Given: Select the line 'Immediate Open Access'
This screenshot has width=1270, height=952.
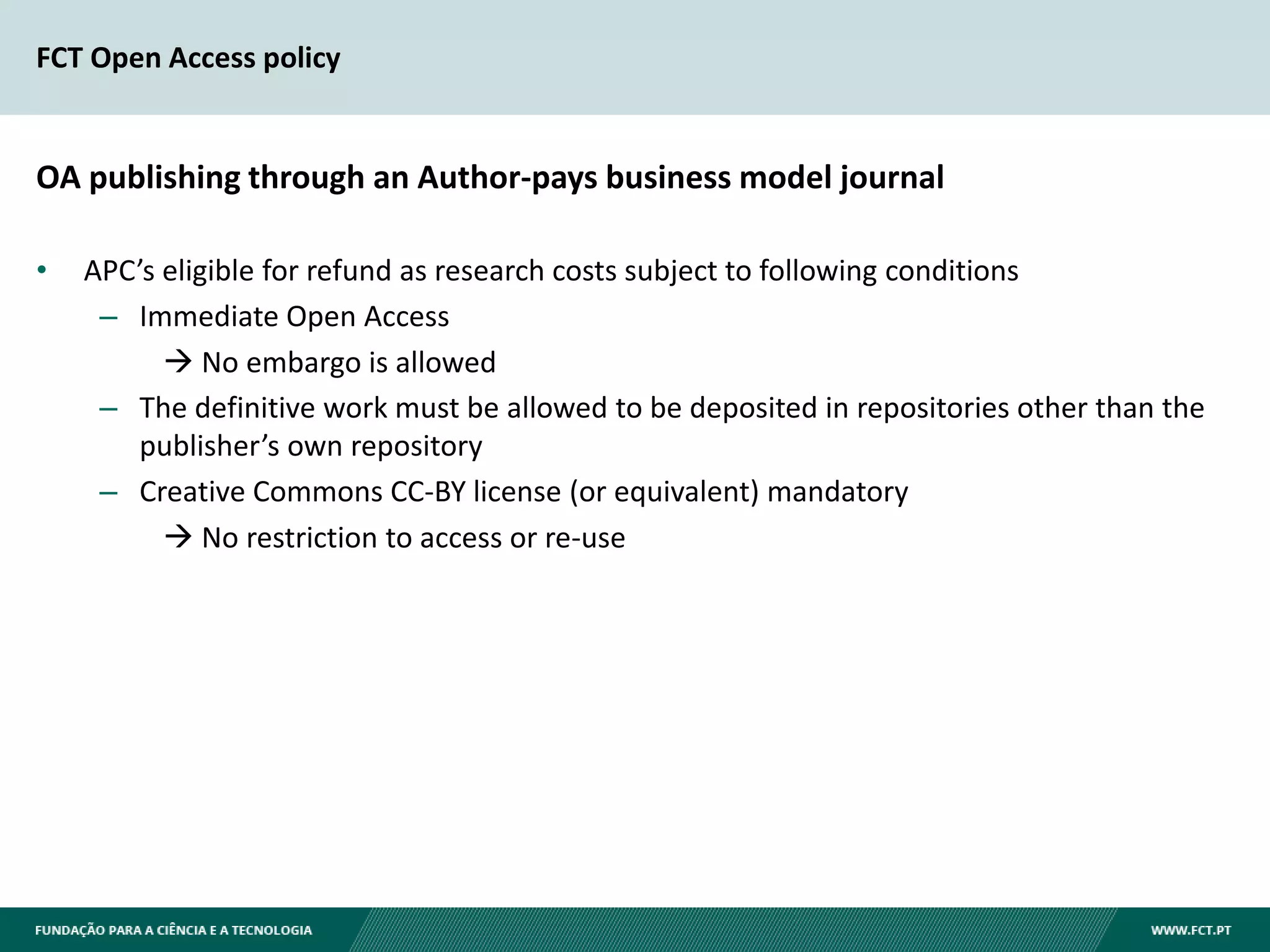Looking at the screenshot, I should [294, 317].
